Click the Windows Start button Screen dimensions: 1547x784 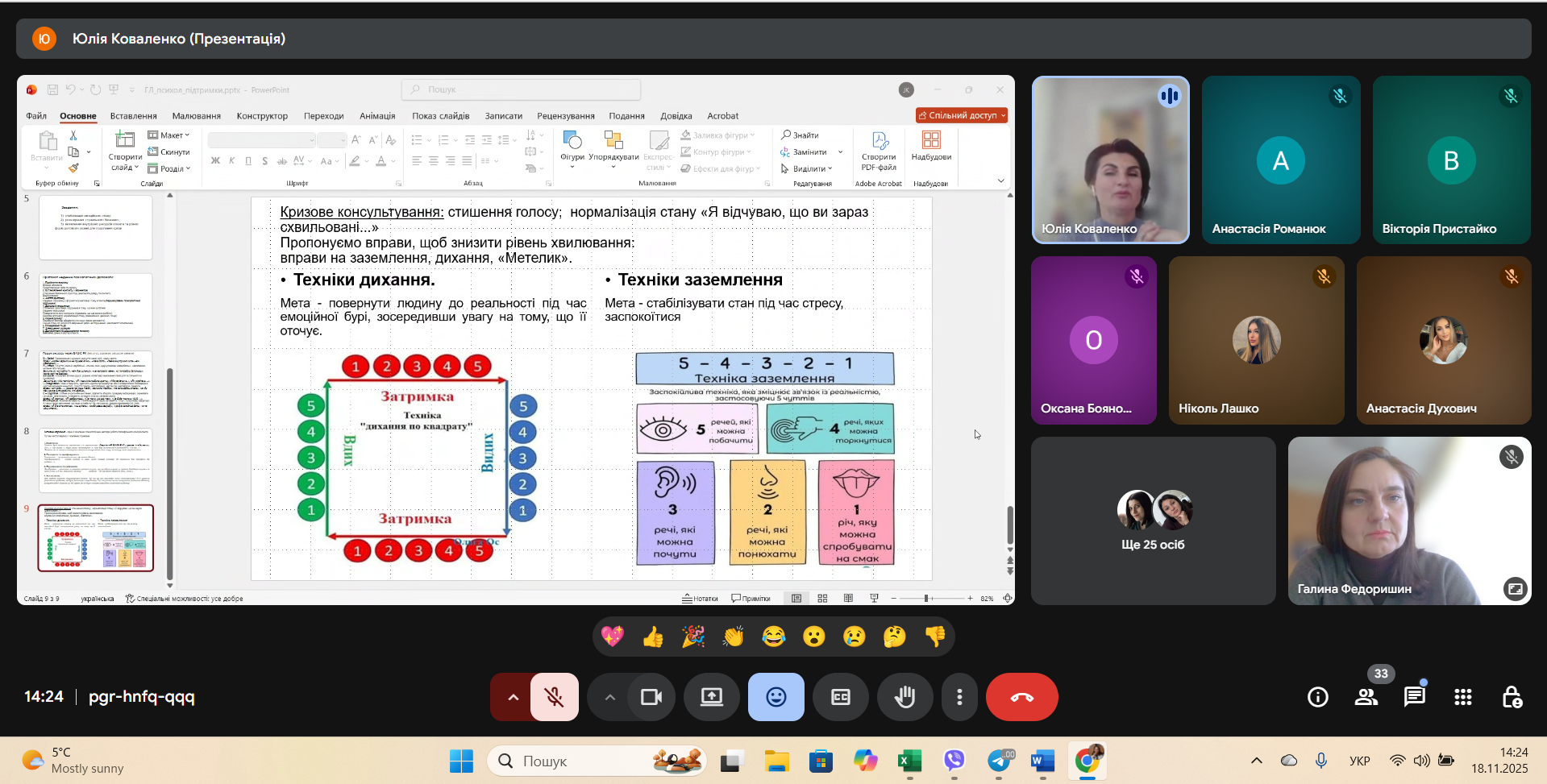[x=461, y=761]
